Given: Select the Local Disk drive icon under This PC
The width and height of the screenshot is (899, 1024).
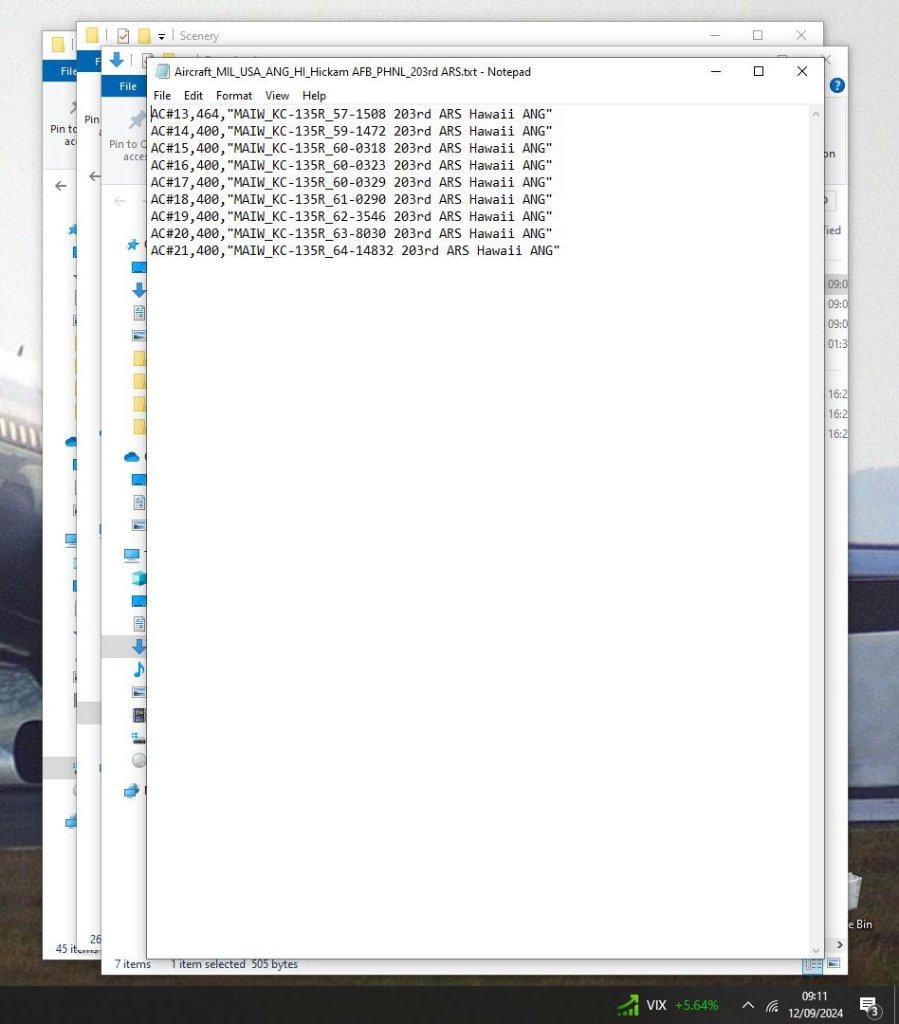Looking at the screenshot, I should pyautogui.click(x=139, y=738).
